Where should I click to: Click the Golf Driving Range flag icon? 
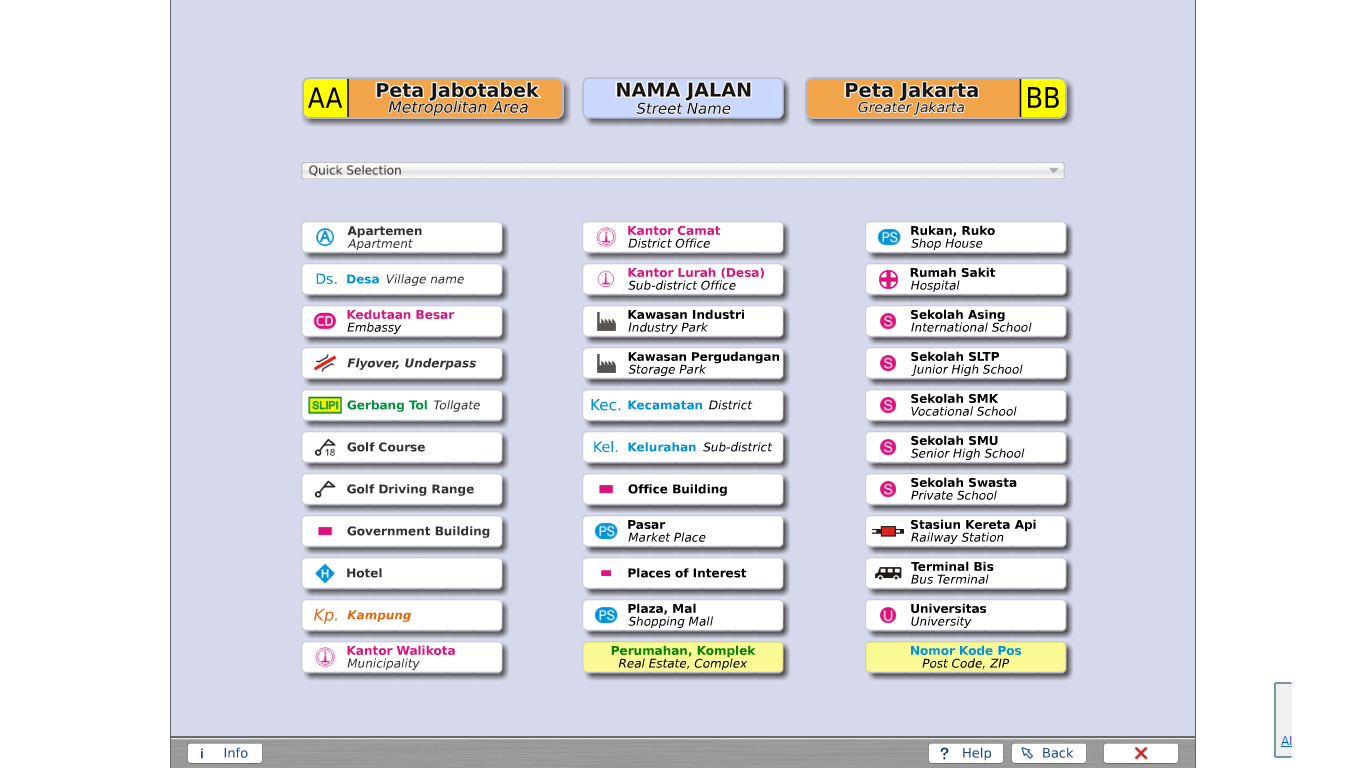(x=325, y=489)
